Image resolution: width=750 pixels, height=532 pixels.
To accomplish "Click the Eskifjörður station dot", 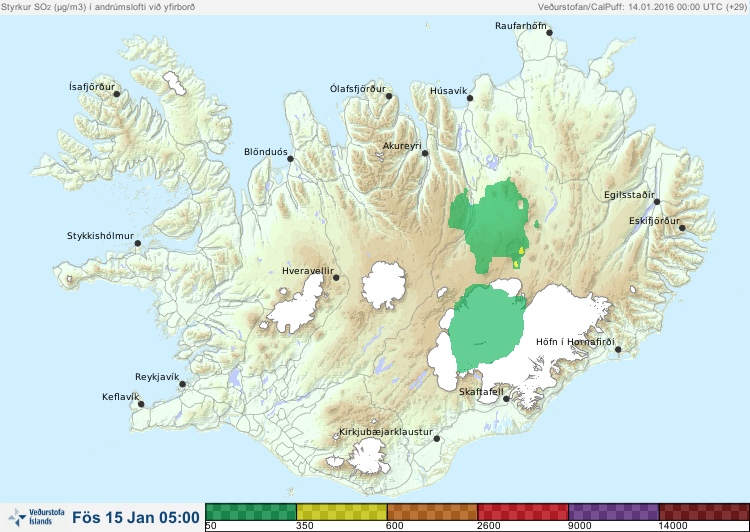I will (682, 228).
